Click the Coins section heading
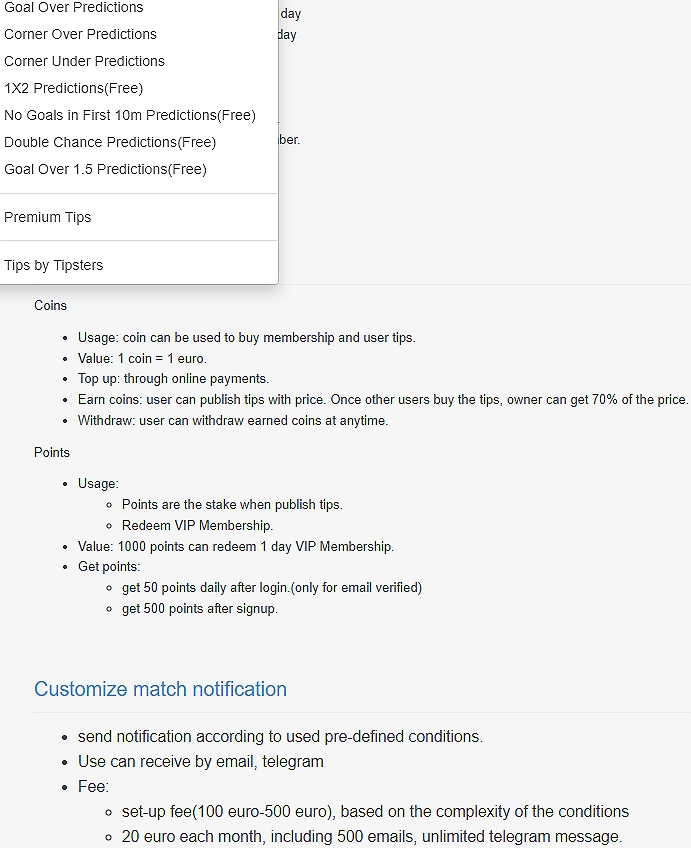The height and width of the screenshot is (848, 691). [51, 305]
